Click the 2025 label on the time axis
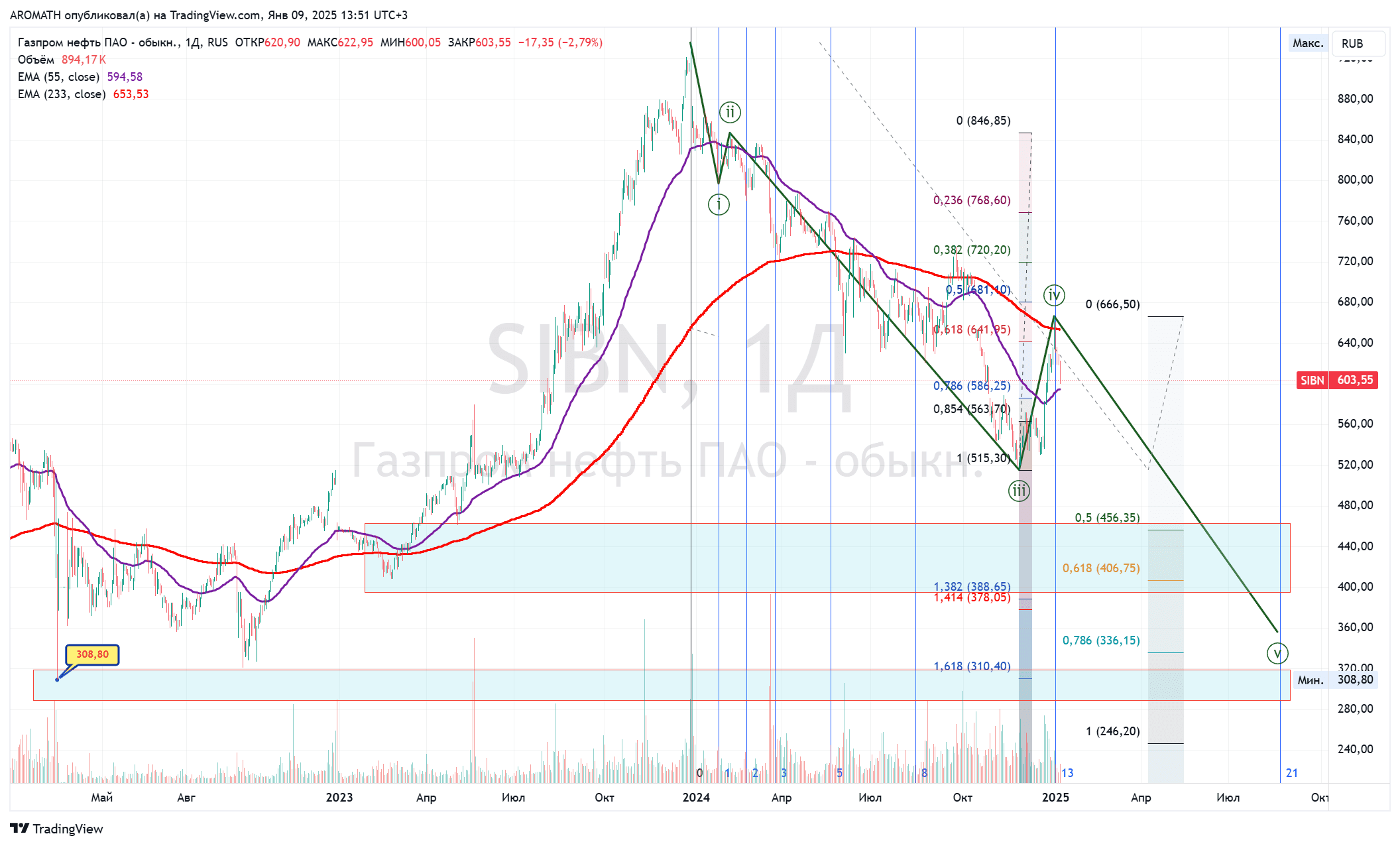The image size is (1400, 846). (x=1055, y=797)
